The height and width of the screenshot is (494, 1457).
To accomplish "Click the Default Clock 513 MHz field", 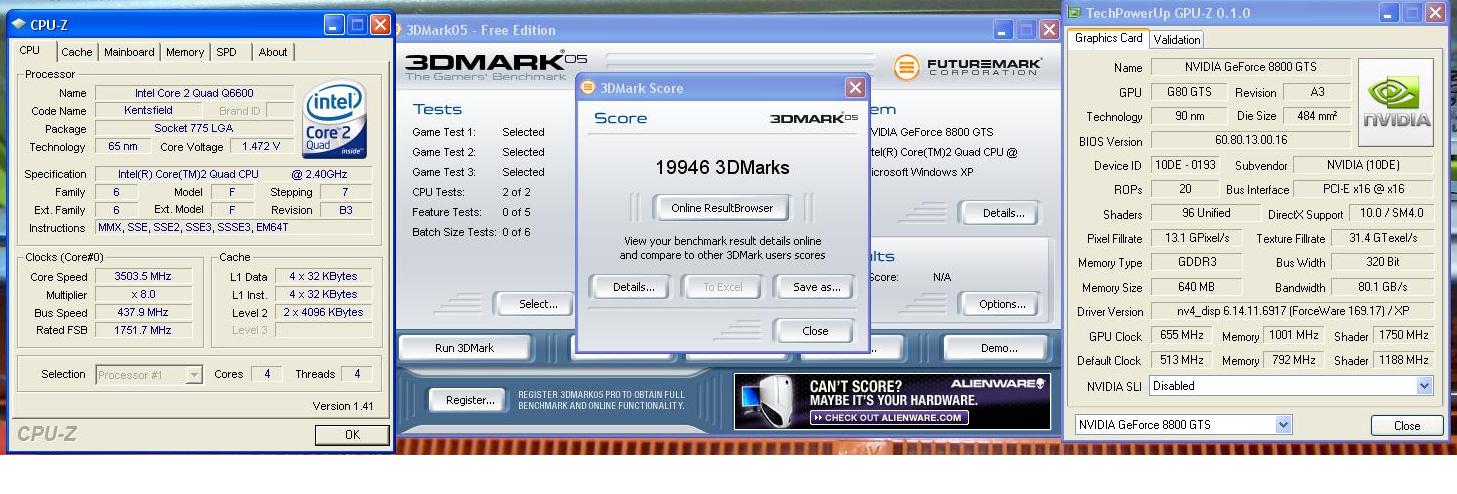I will point(1180,361).
